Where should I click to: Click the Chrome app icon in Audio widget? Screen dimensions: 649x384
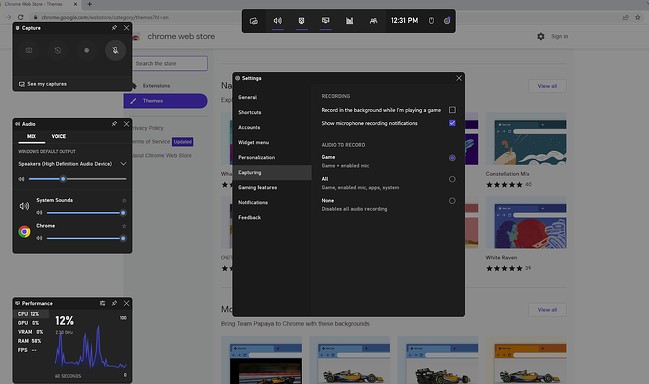(24, 231)
